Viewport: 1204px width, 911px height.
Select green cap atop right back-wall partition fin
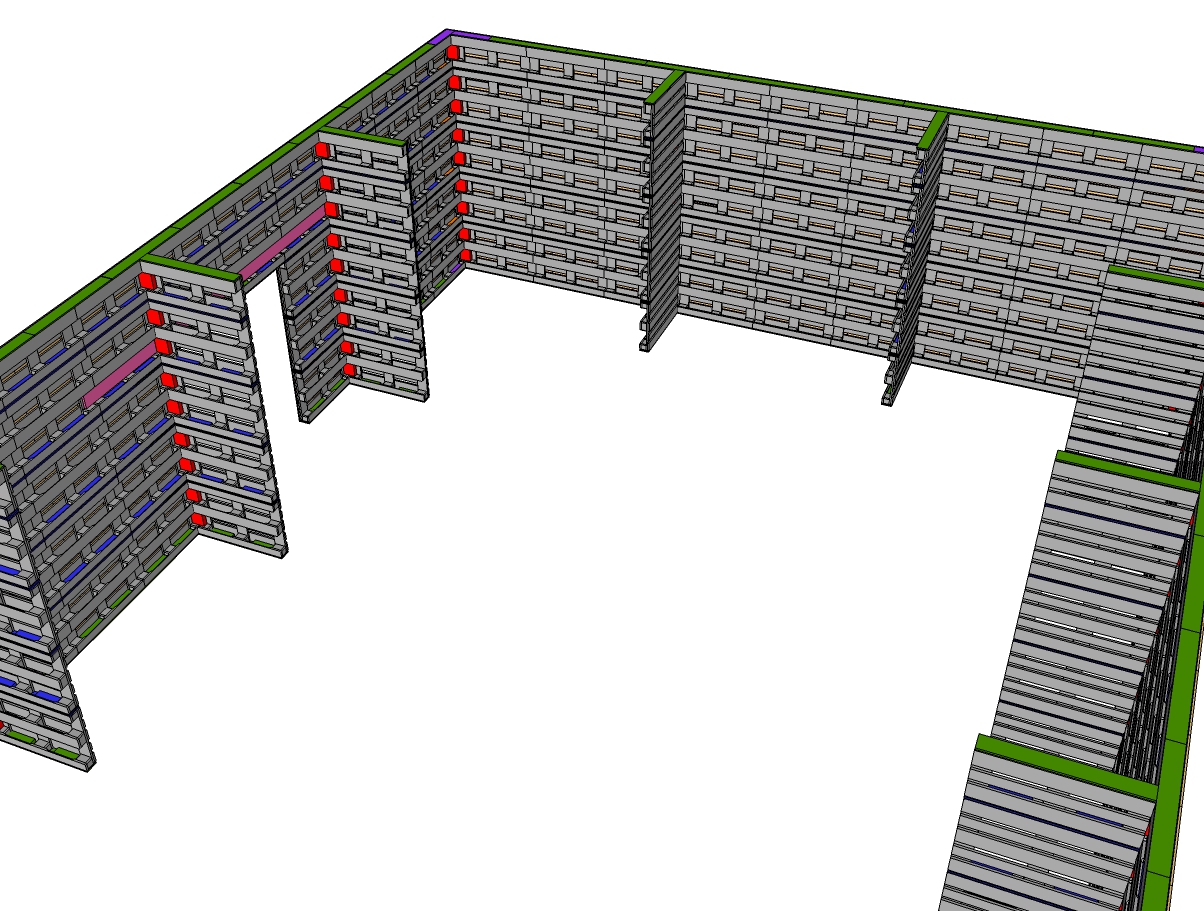coord(933,129)
